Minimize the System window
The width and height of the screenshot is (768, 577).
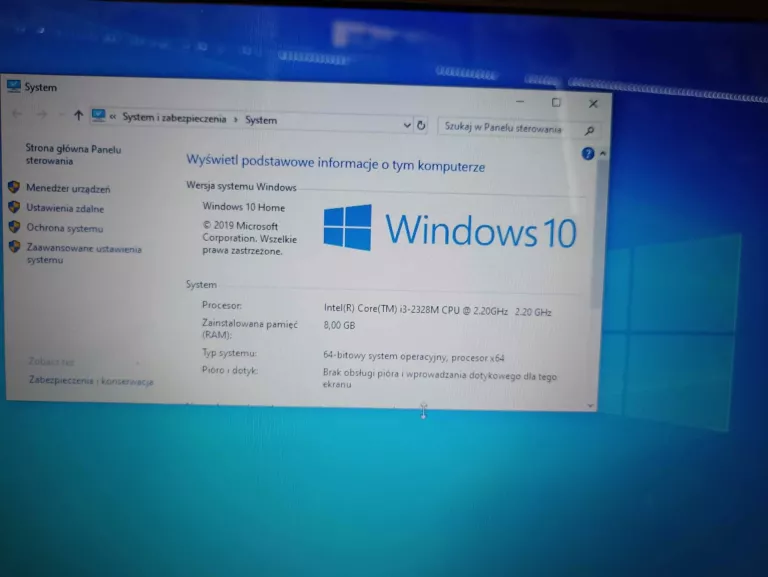[520, 101]
